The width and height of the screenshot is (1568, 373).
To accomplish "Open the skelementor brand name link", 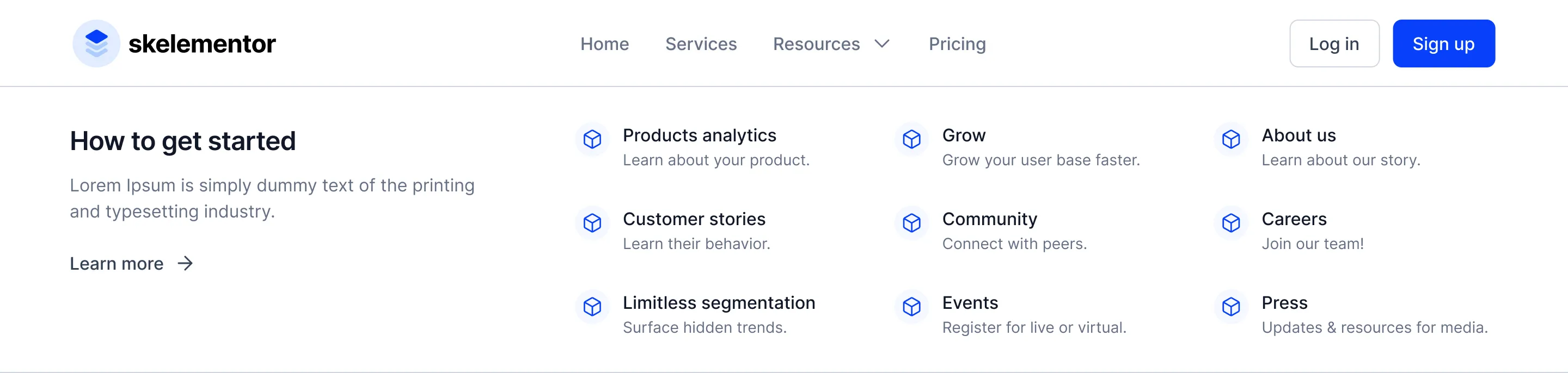I will (202, 43).
